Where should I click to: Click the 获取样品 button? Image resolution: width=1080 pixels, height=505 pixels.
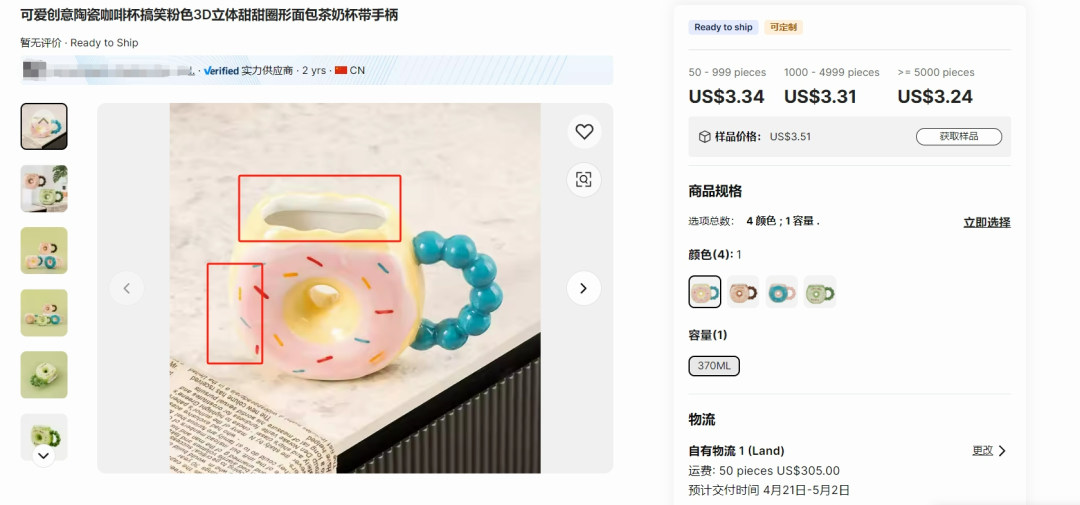(x=959, y=136)
